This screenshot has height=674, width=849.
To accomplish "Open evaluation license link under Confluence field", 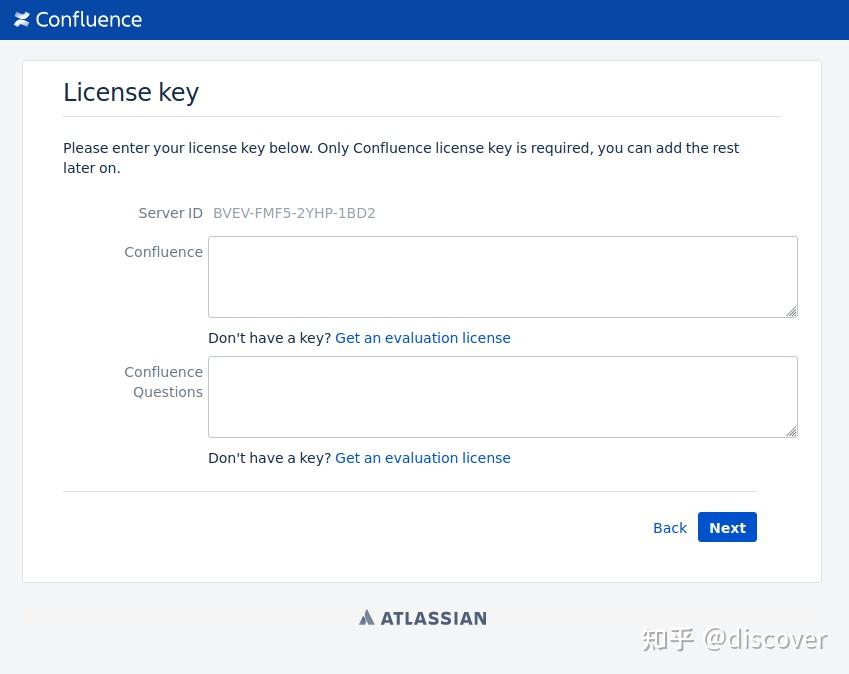I will coord(422,338).
